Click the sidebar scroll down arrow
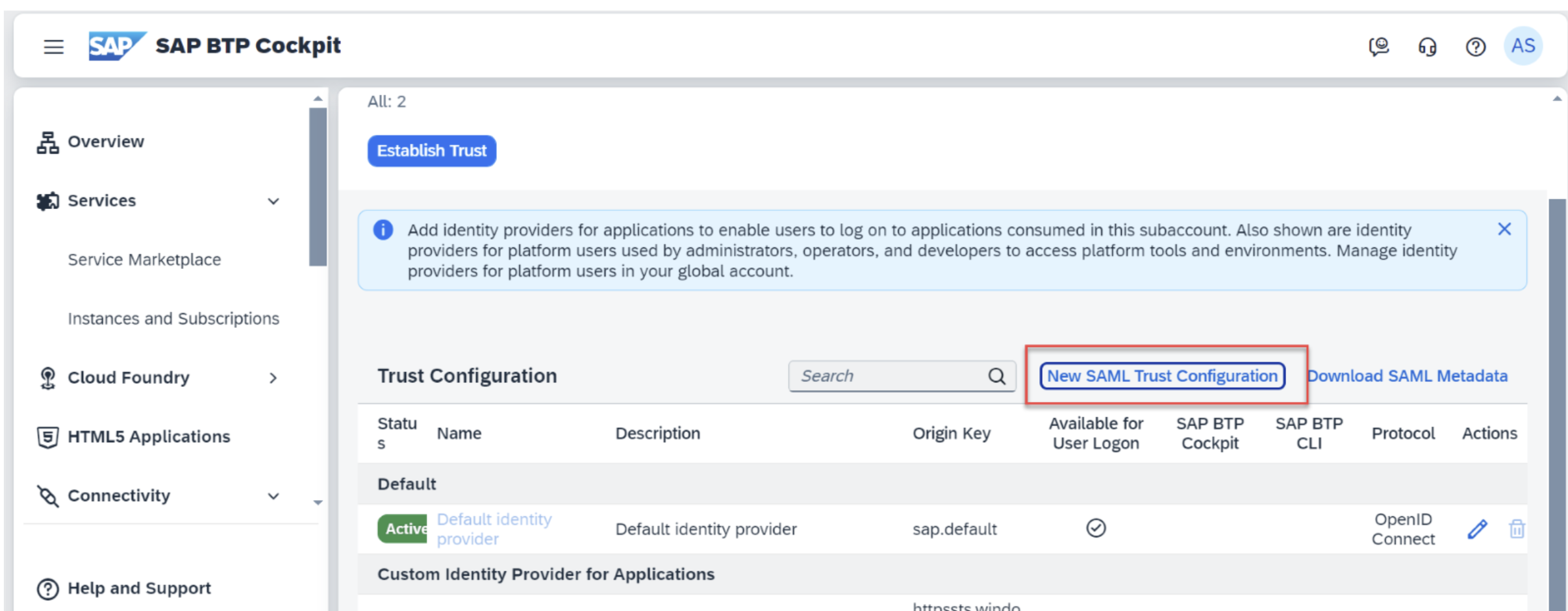 tap(318, 503)
